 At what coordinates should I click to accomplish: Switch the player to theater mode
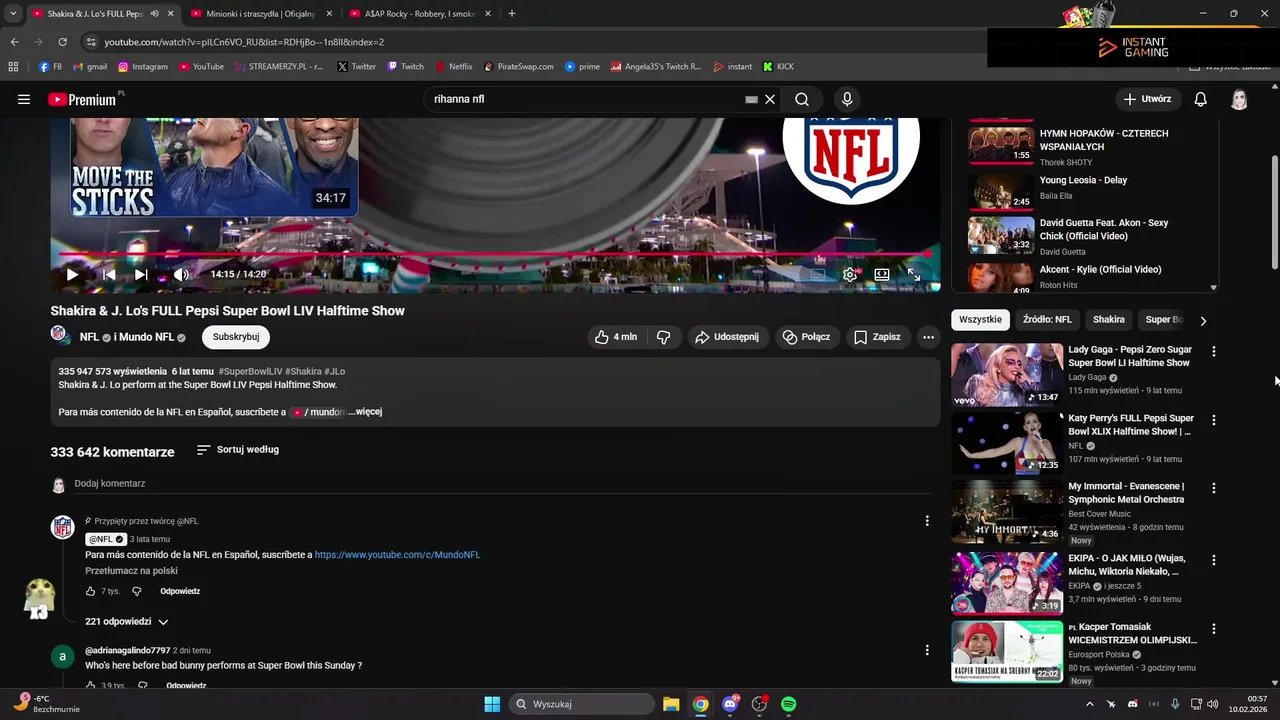tap(882, 274)
